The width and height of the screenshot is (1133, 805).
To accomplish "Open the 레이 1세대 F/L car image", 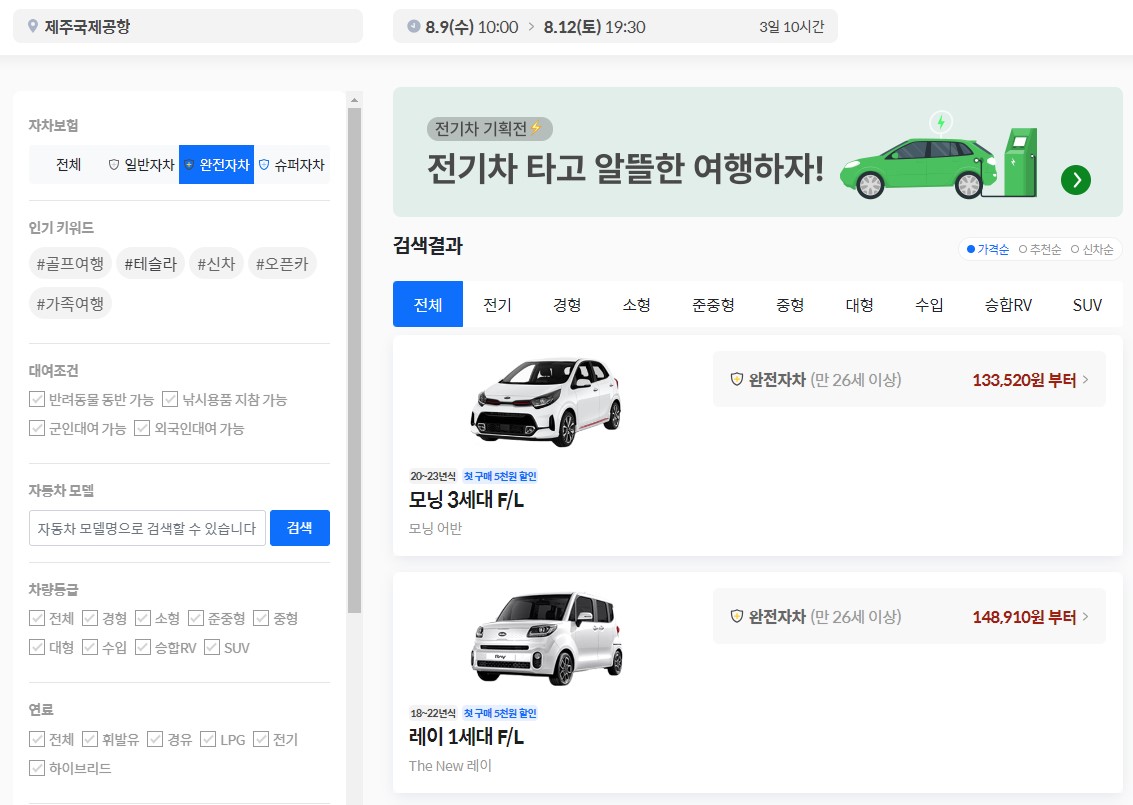I will [546, 638].
